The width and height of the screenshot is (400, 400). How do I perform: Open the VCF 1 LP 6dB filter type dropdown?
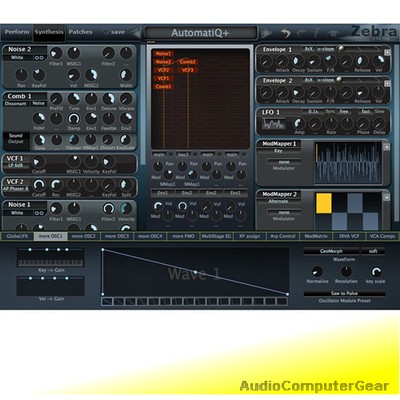coord(17,166)
